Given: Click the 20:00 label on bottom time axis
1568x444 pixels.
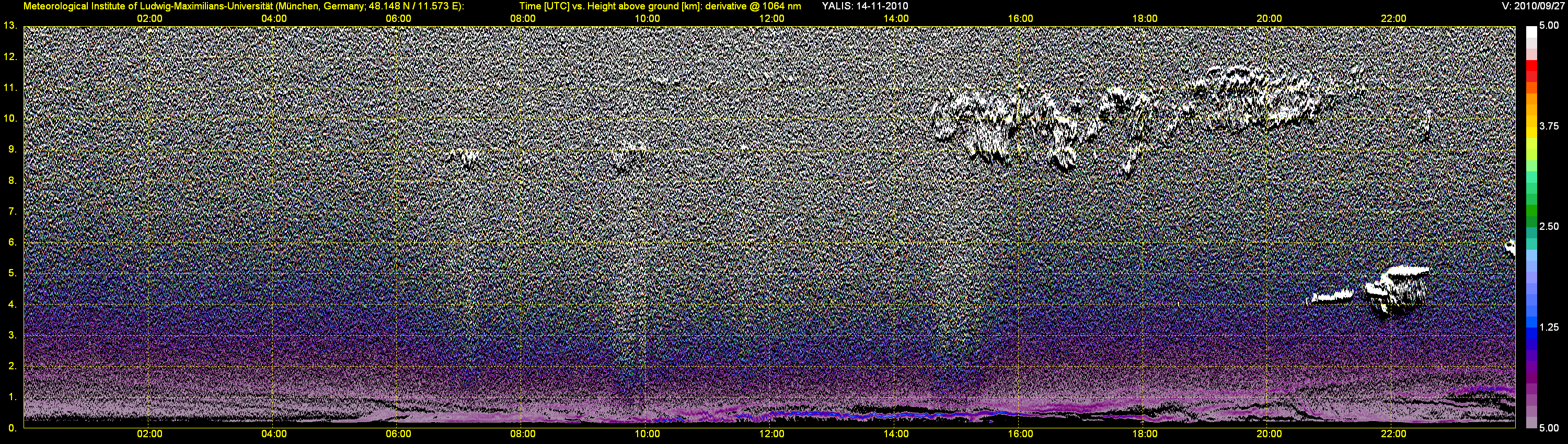Looking at the screenshot, I should [x=1269, y=434].
